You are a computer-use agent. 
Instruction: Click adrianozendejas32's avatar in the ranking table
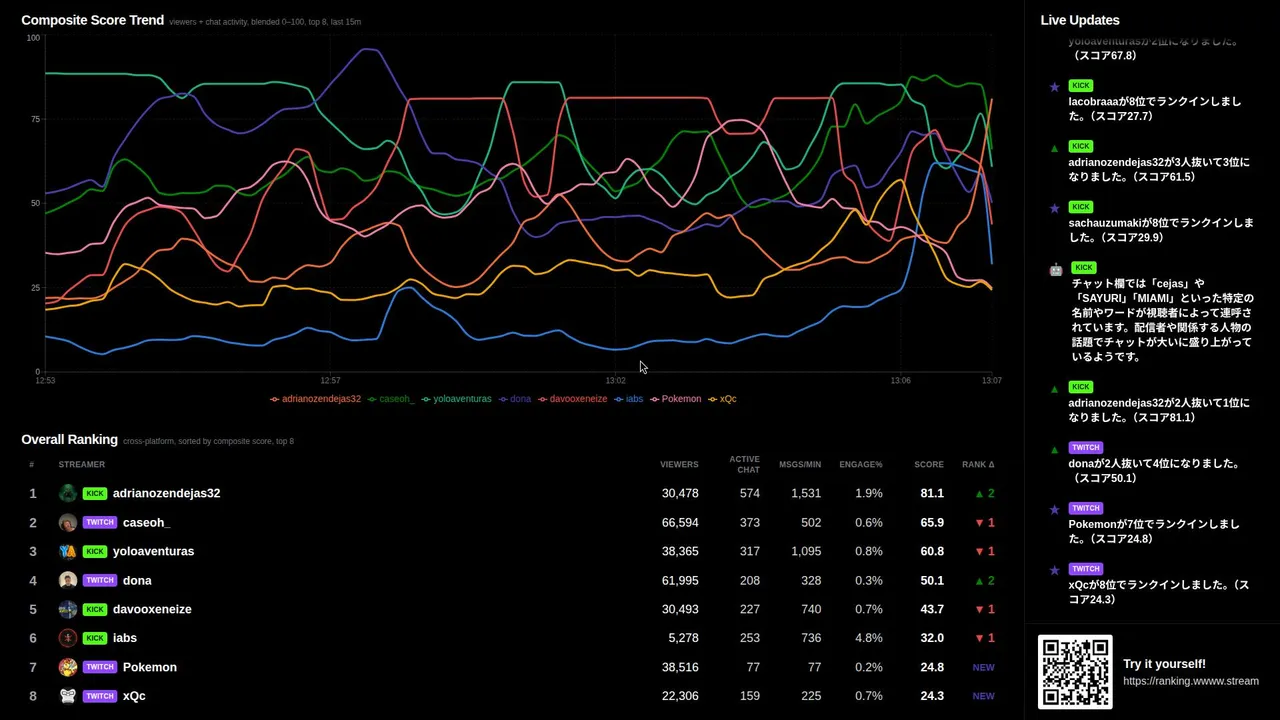68,493
